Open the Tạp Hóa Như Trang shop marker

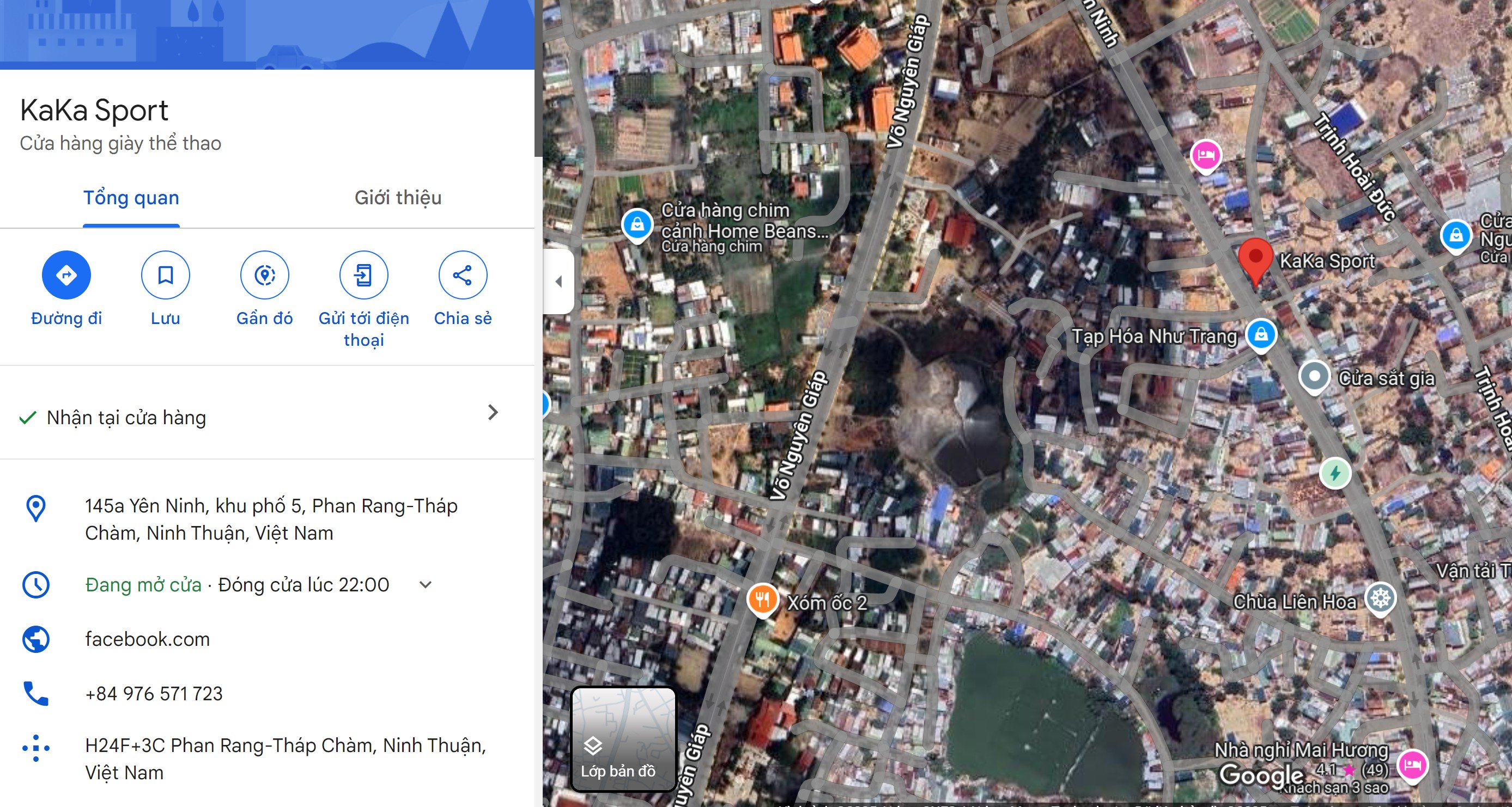tap(1261, 335)
